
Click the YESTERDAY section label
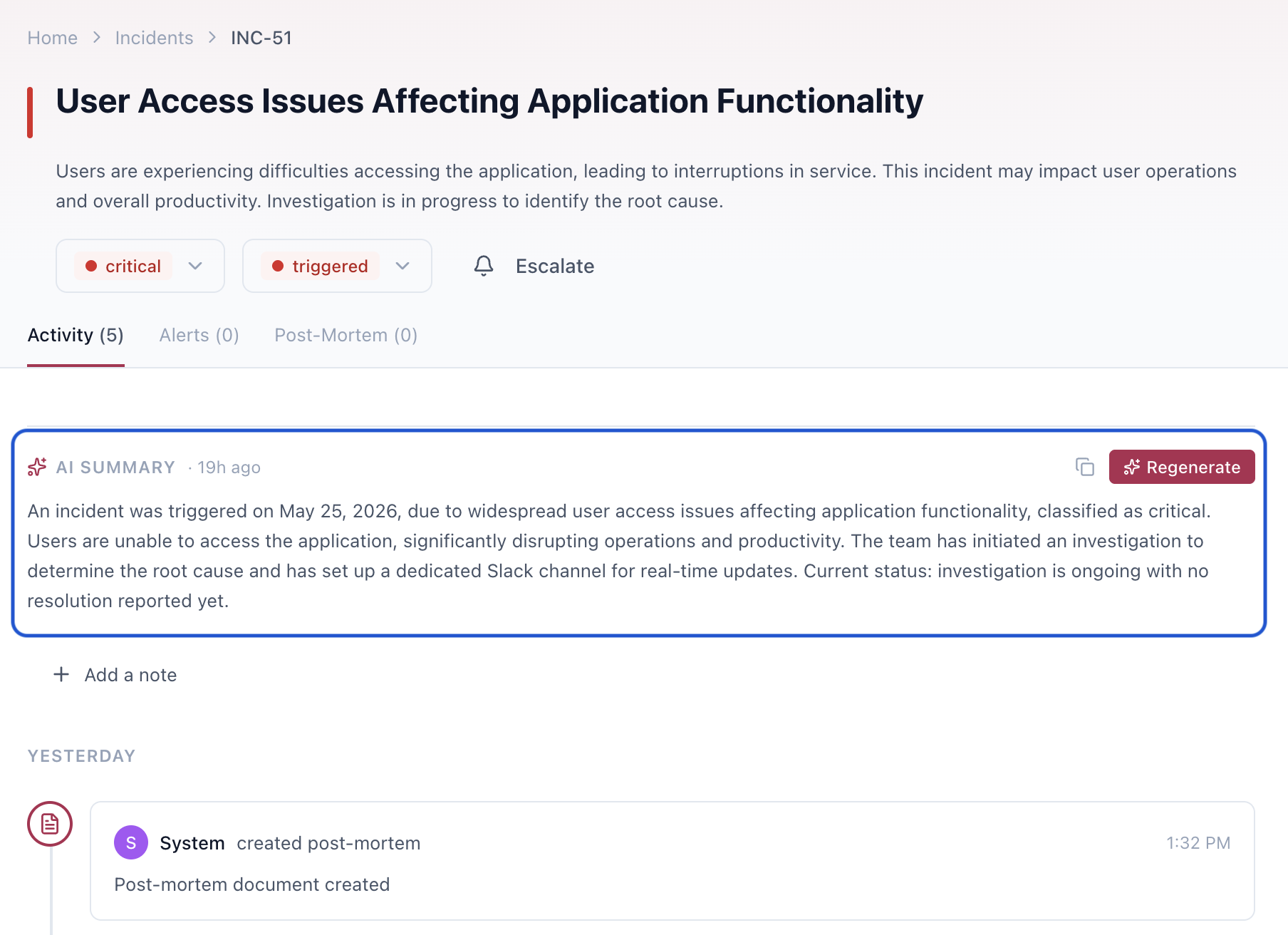tap(82, 756)
